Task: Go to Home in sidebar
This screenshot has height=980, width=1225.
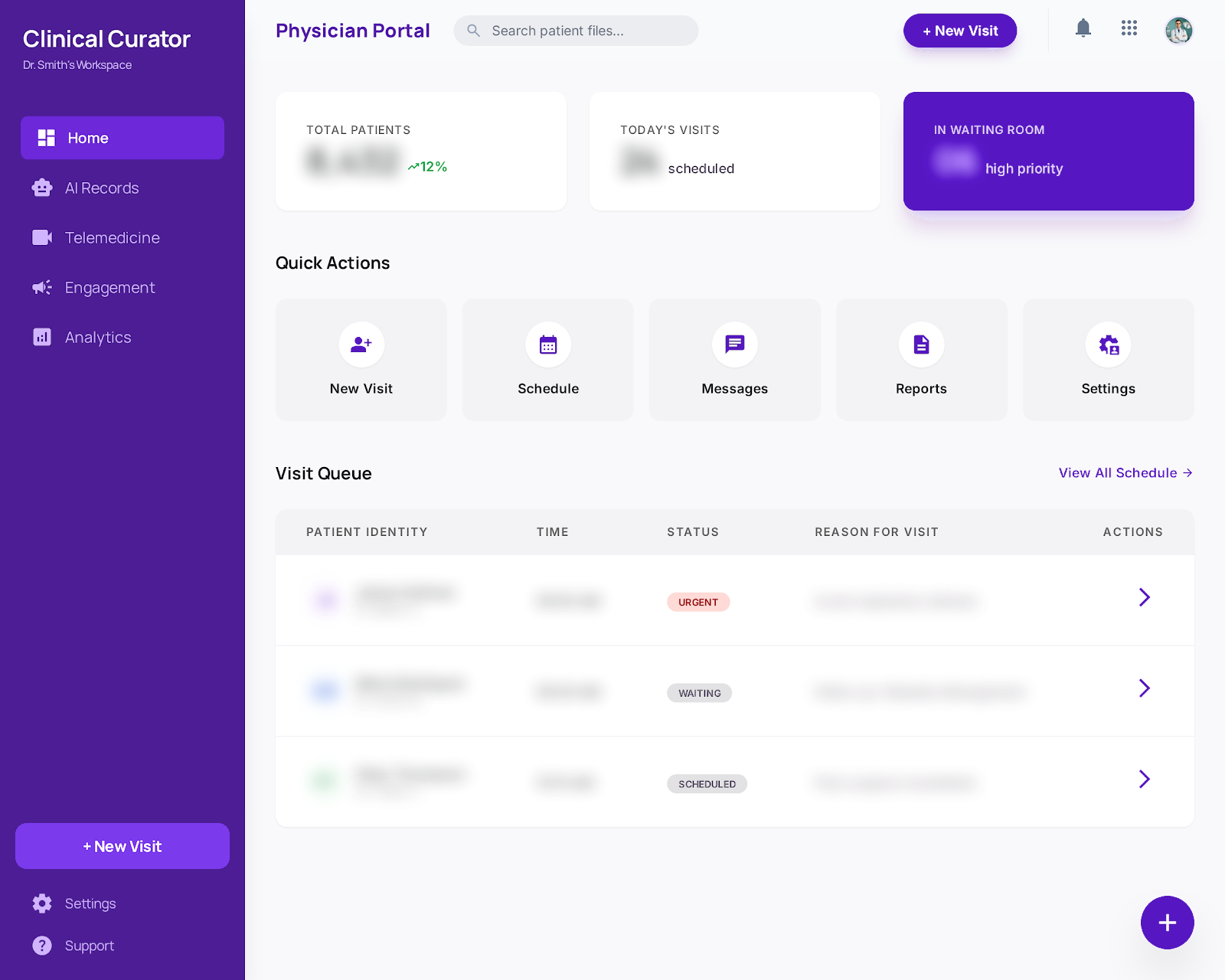Action: click(122, 138)
